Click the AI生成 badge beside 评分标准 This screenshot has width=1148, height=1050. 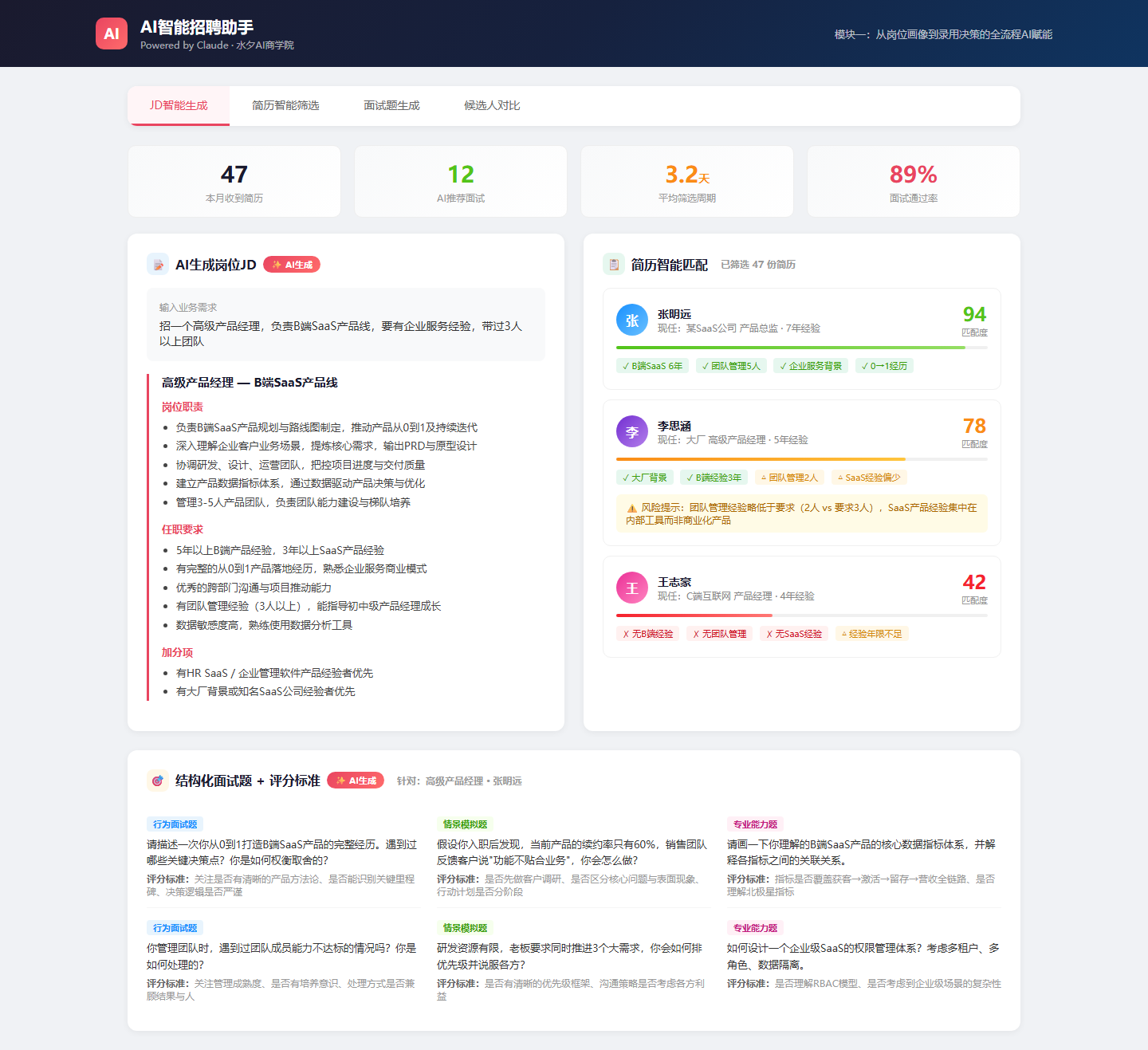coord(356,781)
